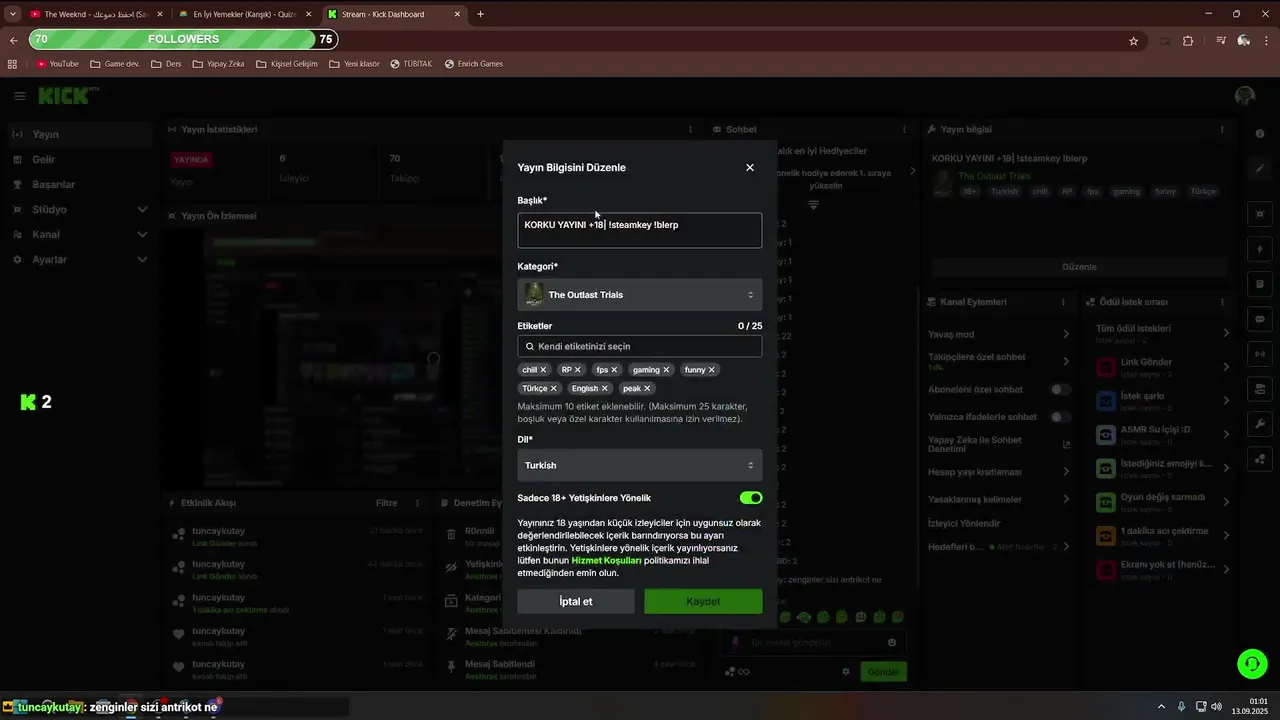Open the ASMR Su içişi reward request
Viewport: 1280px width, 720px height.
(1163, 435)
